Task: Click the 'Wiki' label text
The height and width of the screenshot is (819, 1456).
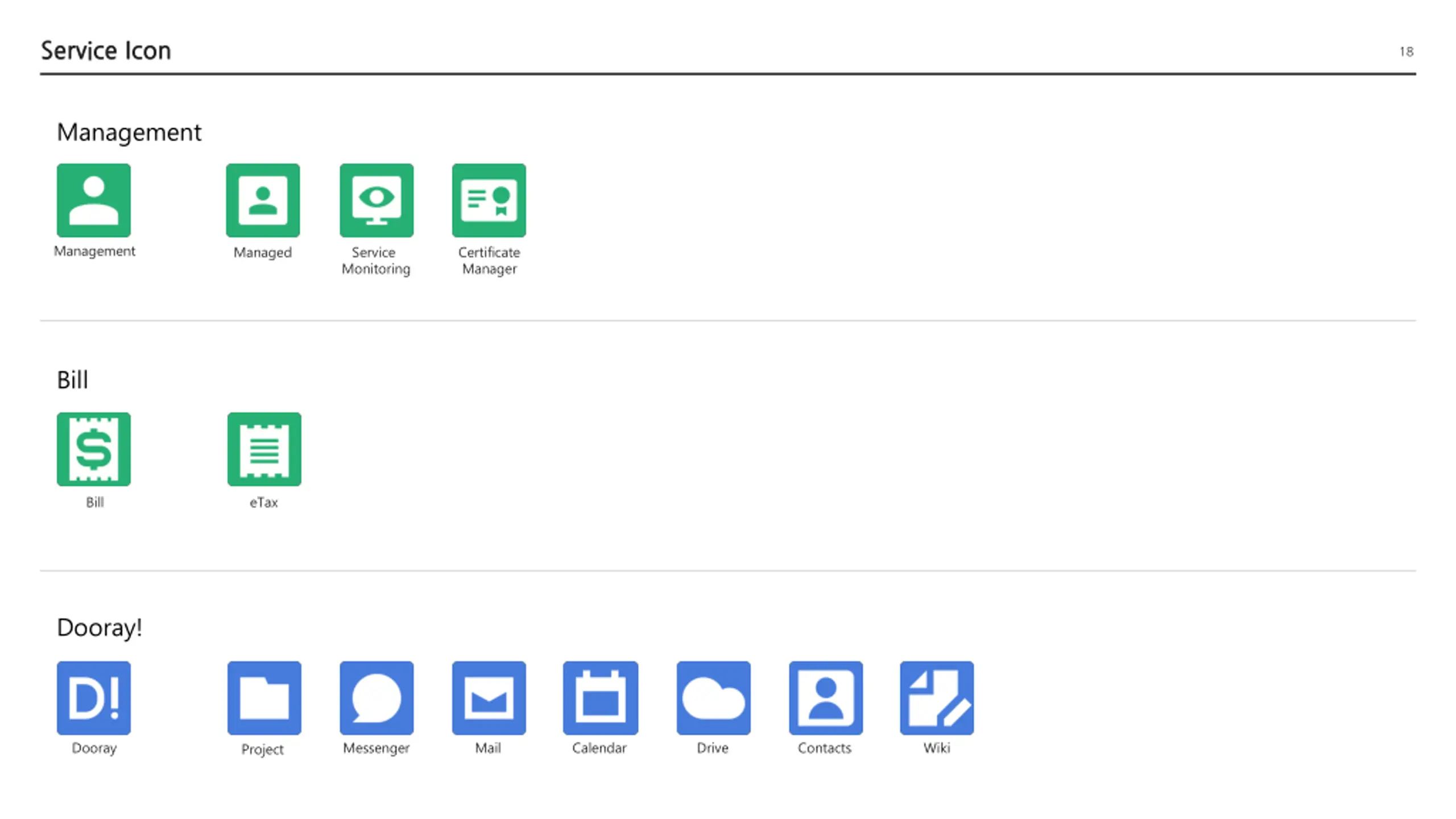Action: point(937,748)
